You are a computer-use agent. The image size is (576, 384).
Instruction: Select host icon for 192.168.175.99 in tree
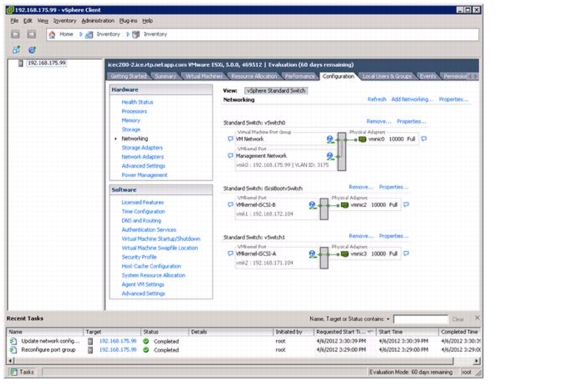coord(21,63)
